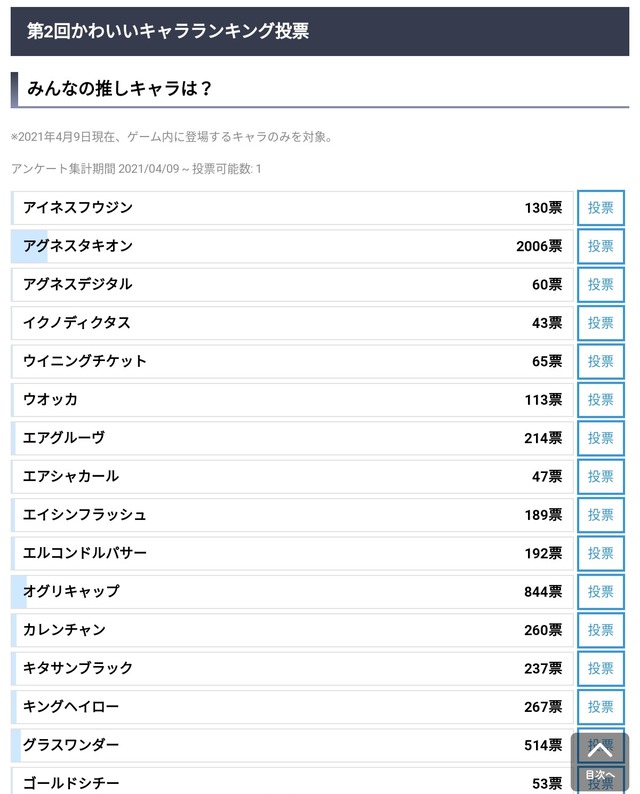Viewport: 640px width, 794px height.
Task: Select the アグネスタキオン result row
Action: (292, 246)
